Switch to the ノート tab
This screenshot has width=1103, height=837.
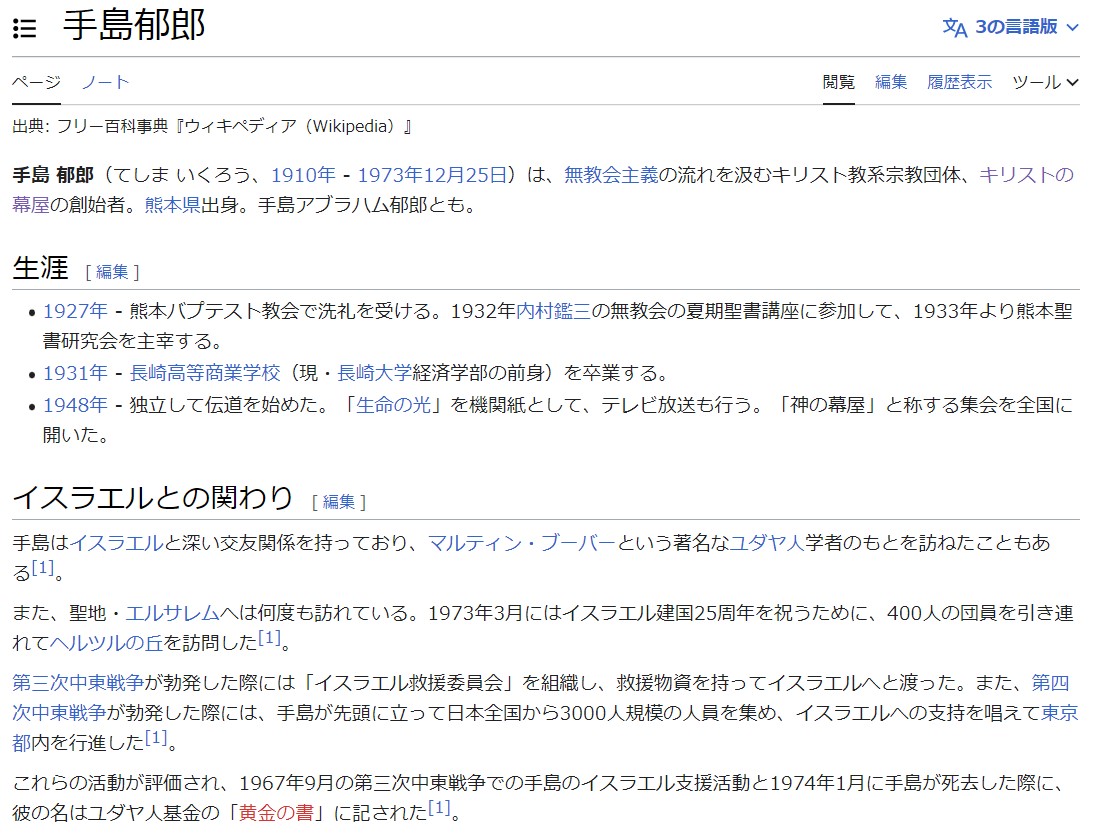click(106, 82)
